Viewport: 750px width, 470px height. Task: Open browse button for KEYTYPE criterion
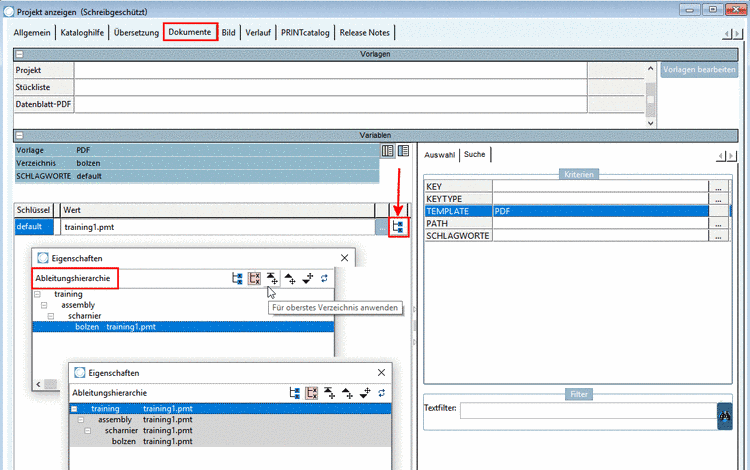click(718, 199)
